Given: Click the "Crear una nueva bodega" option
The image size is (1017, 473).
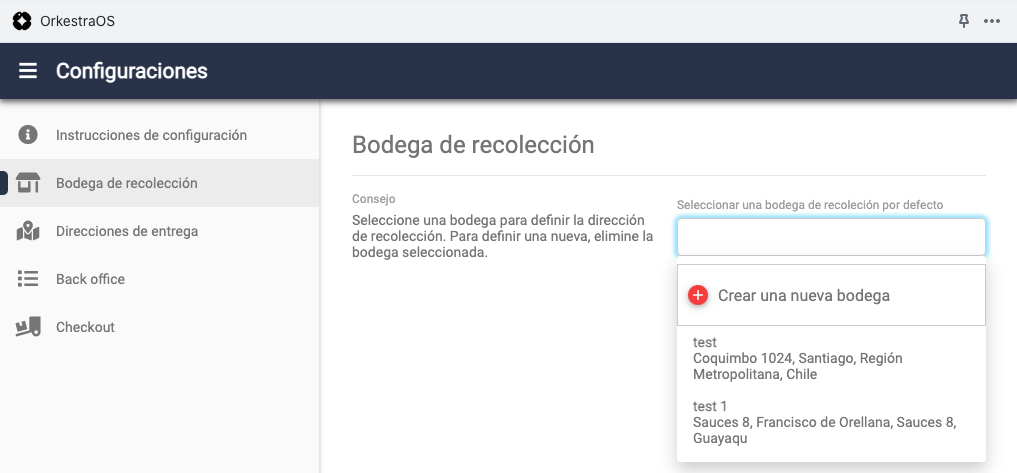Looking at the screenshot, I should click(803, 295).
